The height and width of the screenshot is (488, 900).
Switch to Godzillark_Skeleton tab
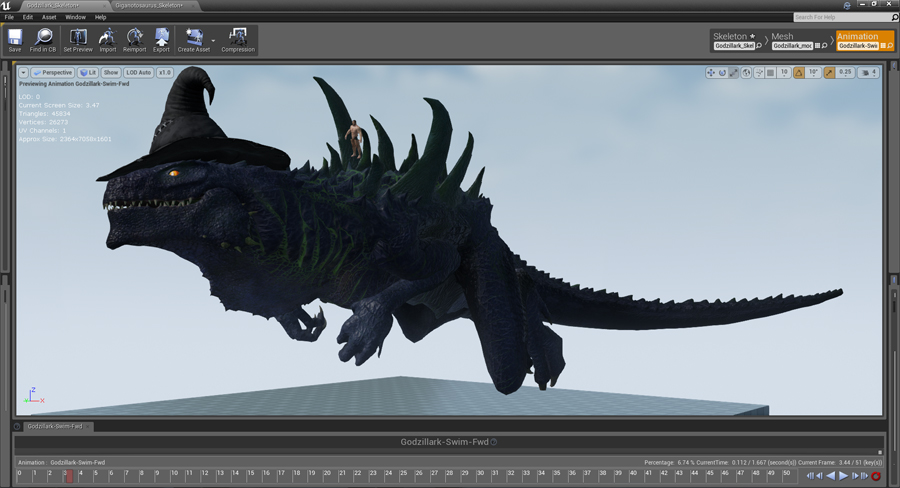(53, 6)
